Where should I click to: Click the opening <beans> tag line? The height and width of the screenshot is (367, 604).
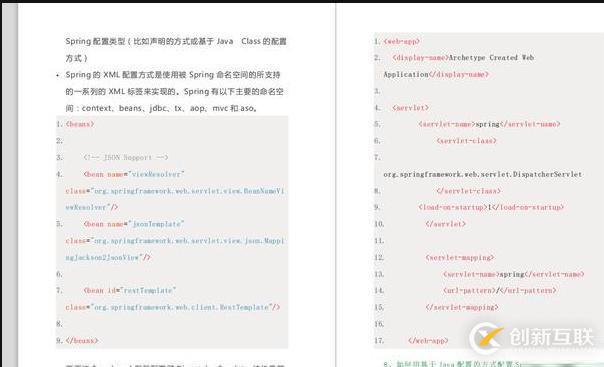tap(80, 124)
